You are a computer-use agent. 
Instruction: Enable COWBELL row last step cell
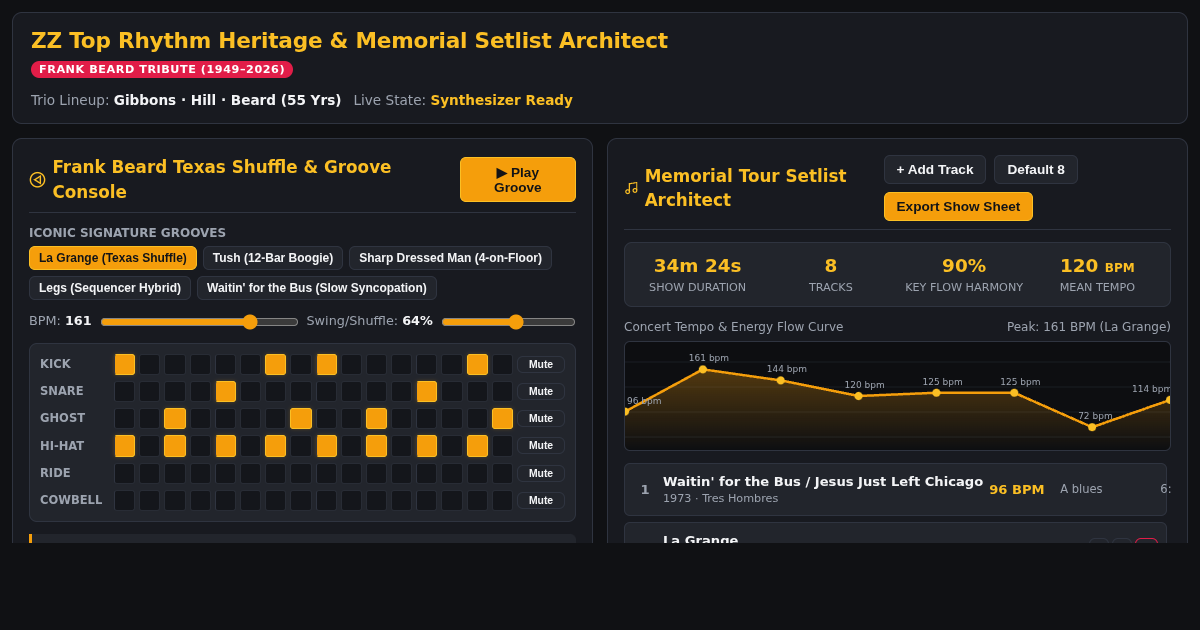click(503, 500)
